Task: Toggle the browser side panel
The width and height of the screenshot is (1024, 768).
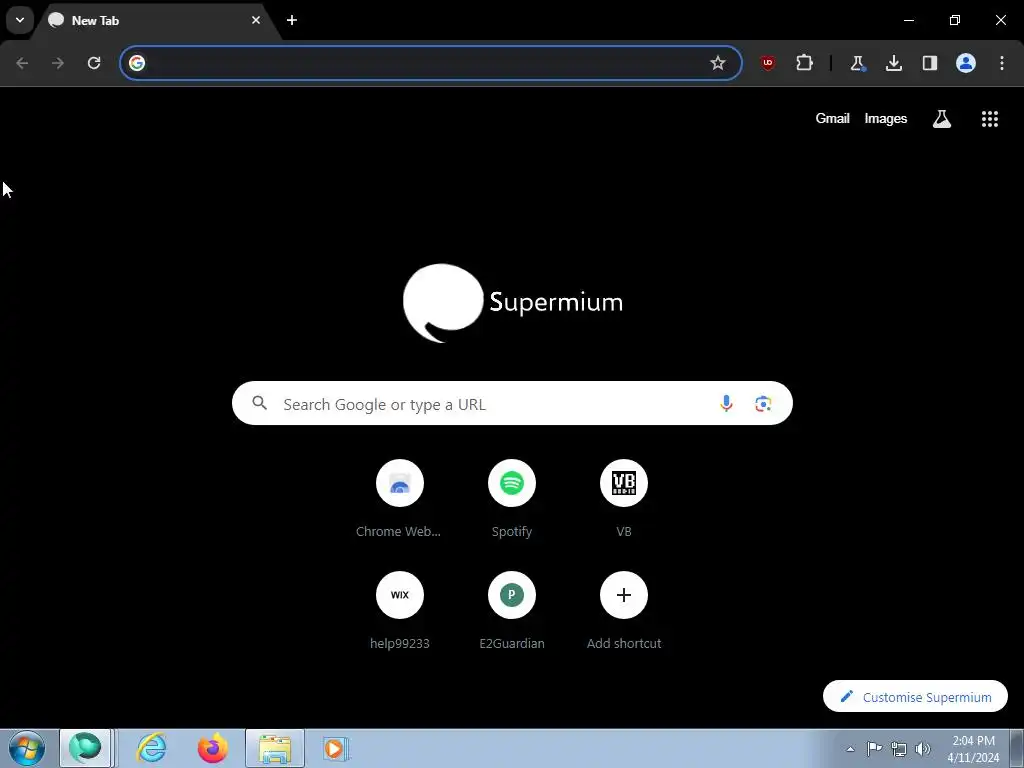Action: coord(929,63)
